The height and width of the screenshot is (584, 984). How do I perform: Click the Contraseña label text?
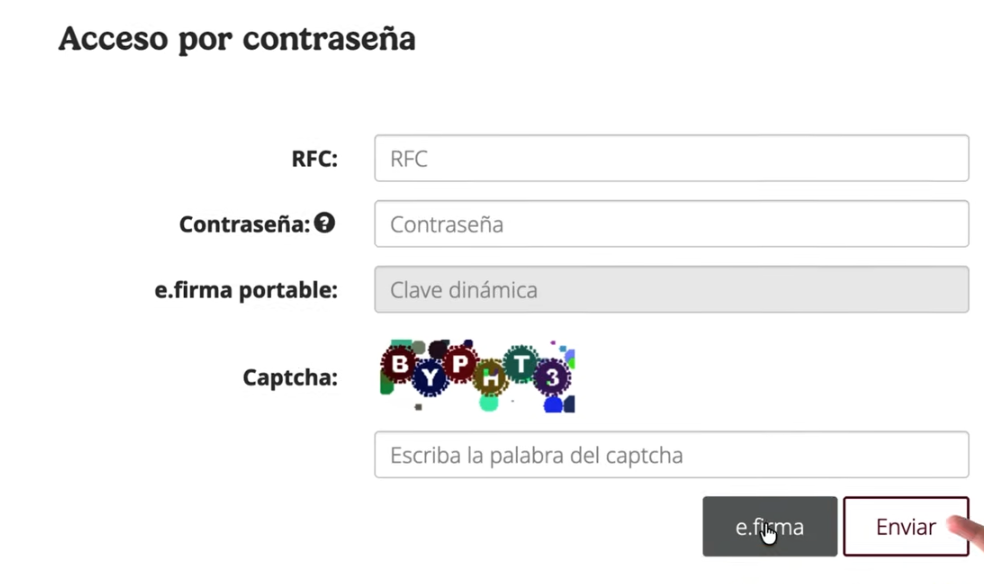(x=245, y=224)
